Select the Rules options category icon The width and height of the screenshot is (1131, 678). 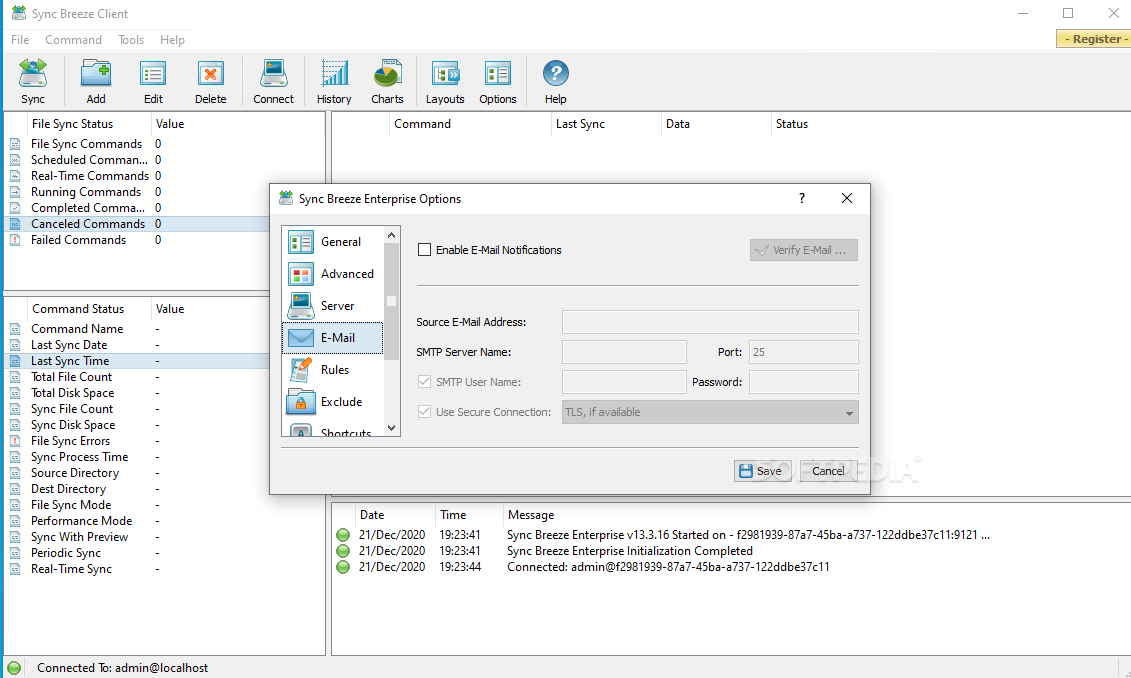point(301,369)
